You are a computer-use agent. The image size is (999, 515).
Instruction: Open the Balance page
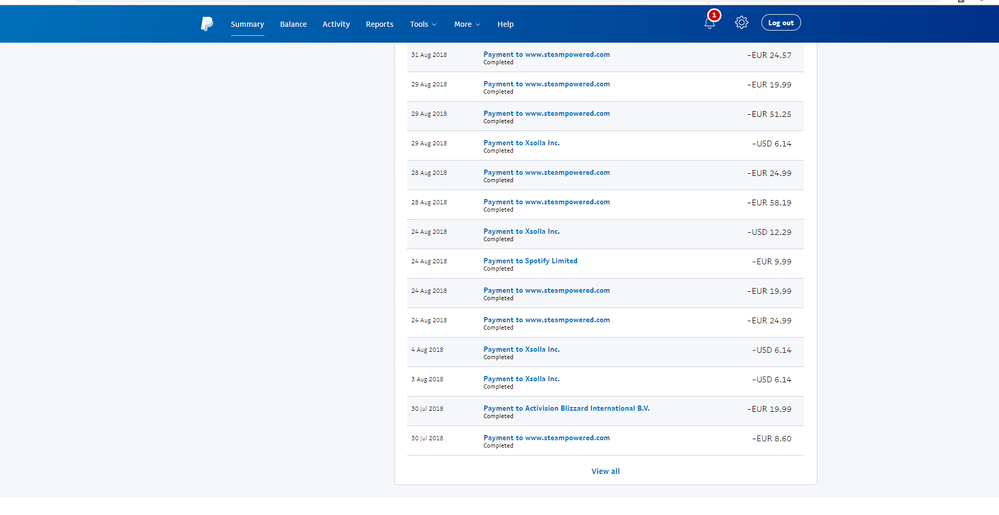coord(293,24)
